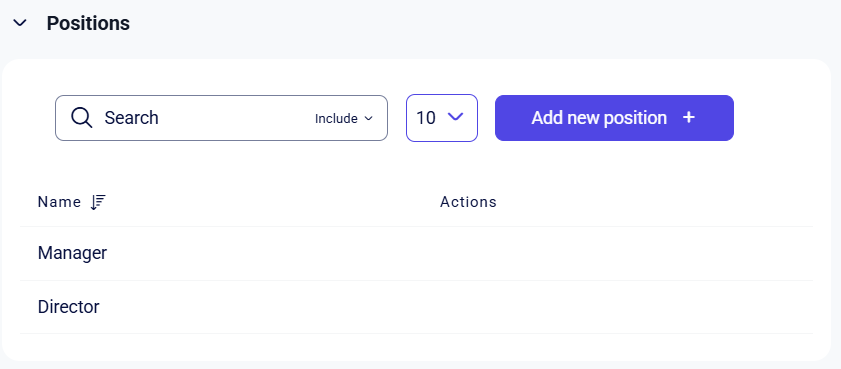
Task: Click the purple chevron in page size box
Action: pyautogui.click(x=455, y=116)
